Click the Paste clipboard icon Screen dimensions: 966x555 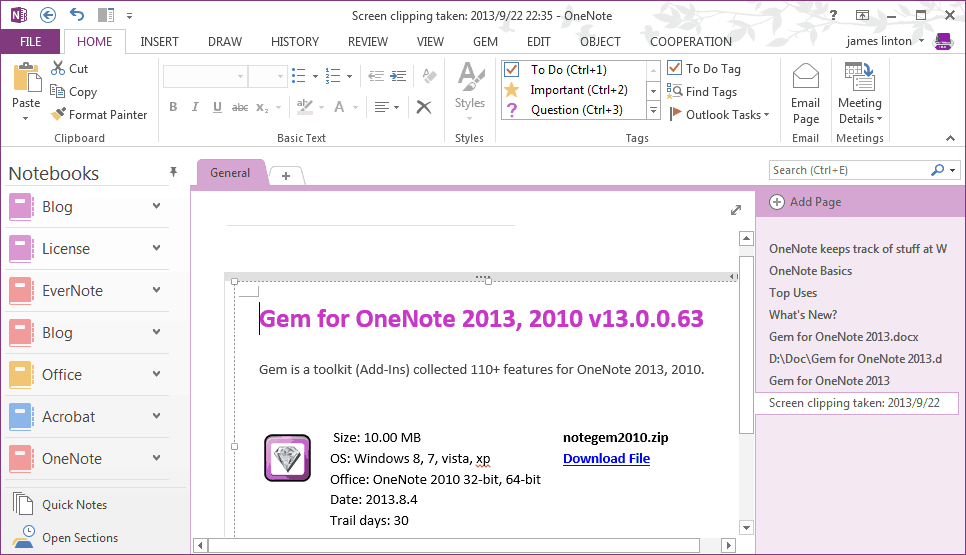tap(26, 78)
